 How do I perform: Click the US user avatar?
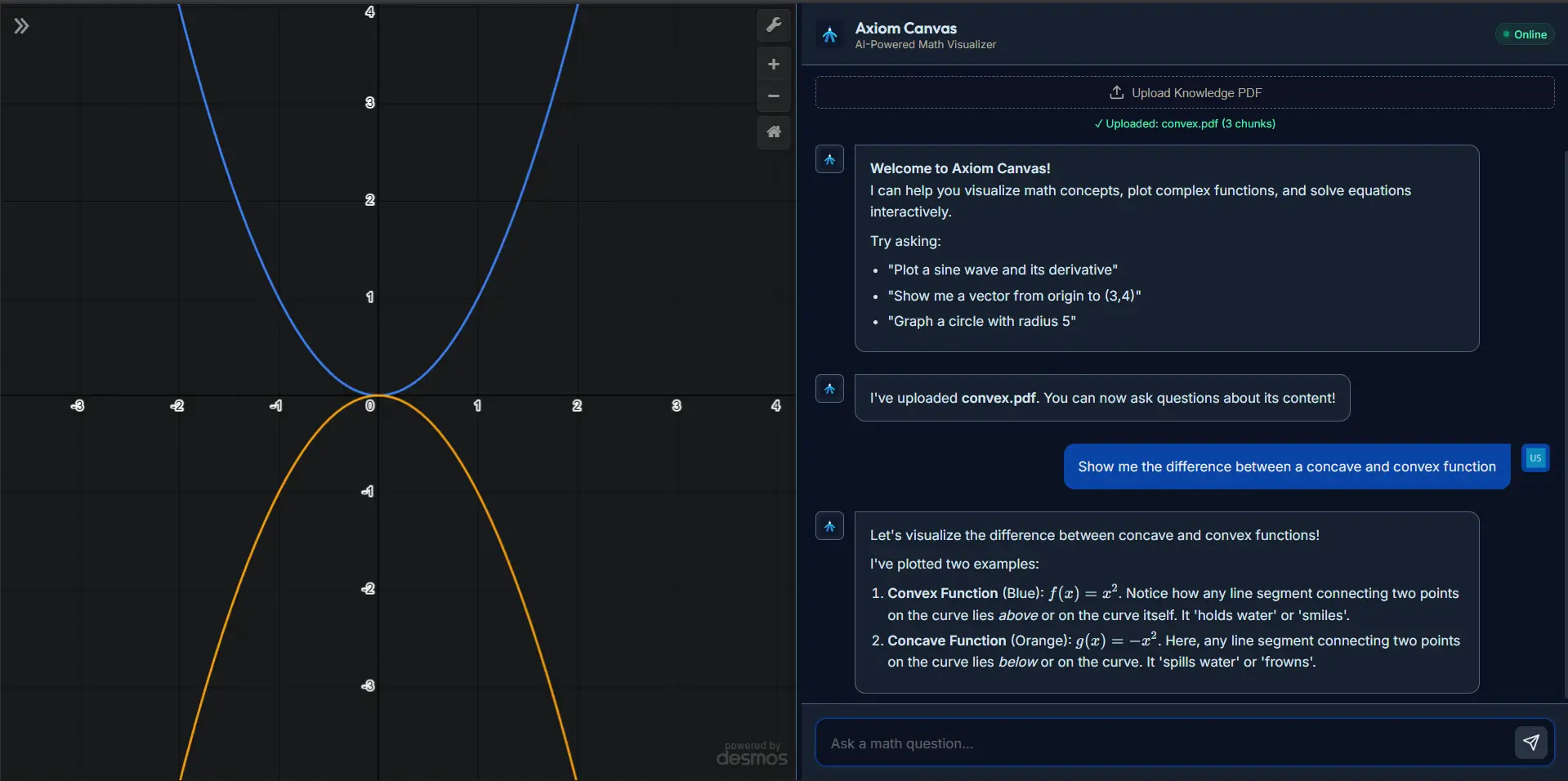click(x=1535, y=458)
